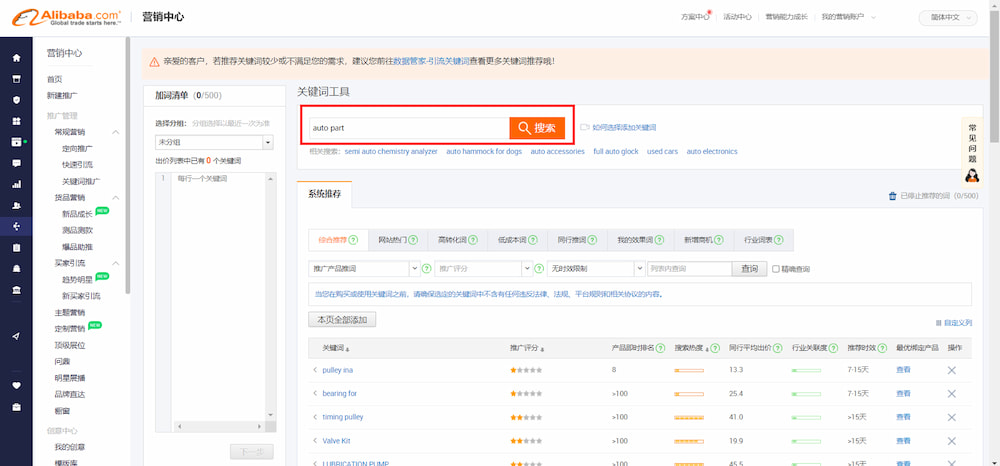Image resolution: width=1000 pixels, height=466 pixels.
Task: Click the 列表内查询 input field
Action: pyautogui.click(x=689, y=269)
